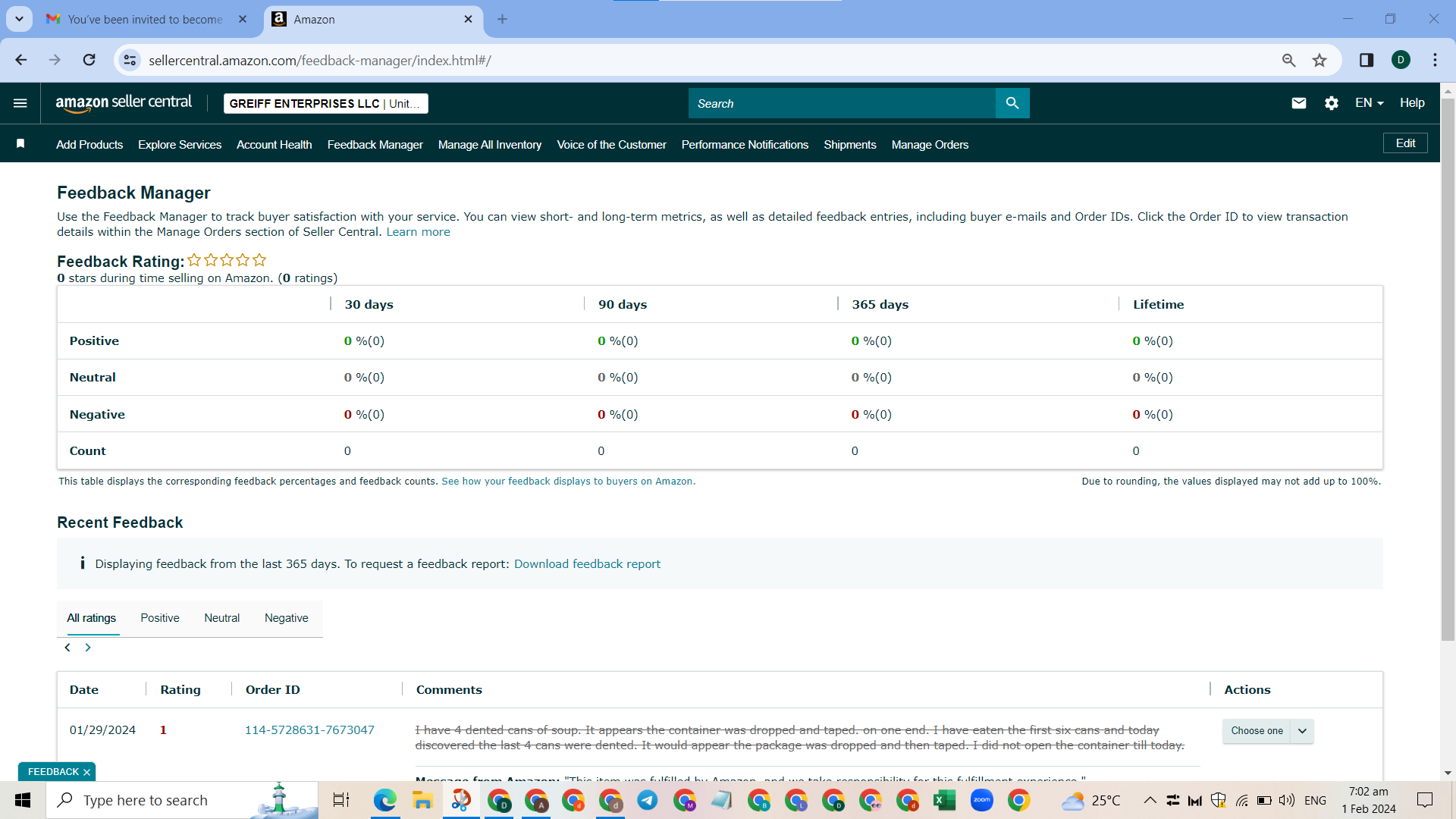Open order 114-5728631-7673047 link

(309, 730)
